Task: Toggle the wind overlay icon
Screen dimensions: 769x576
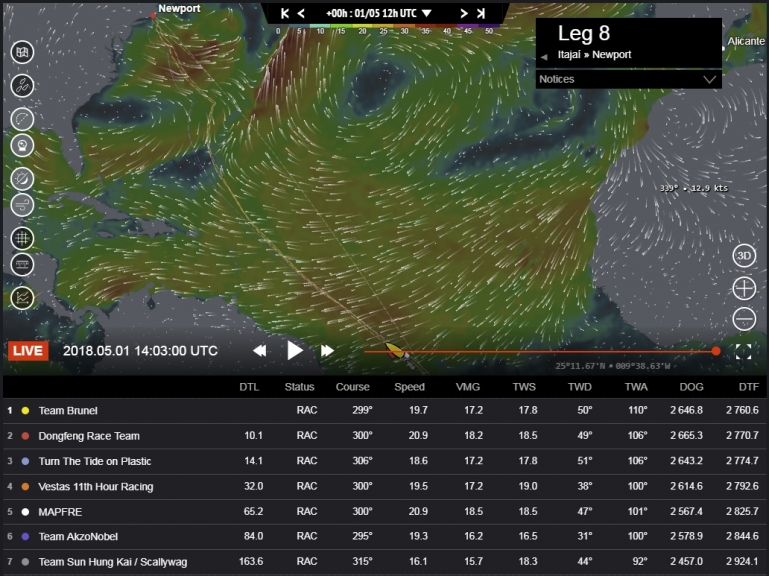Action: [22, 205]
